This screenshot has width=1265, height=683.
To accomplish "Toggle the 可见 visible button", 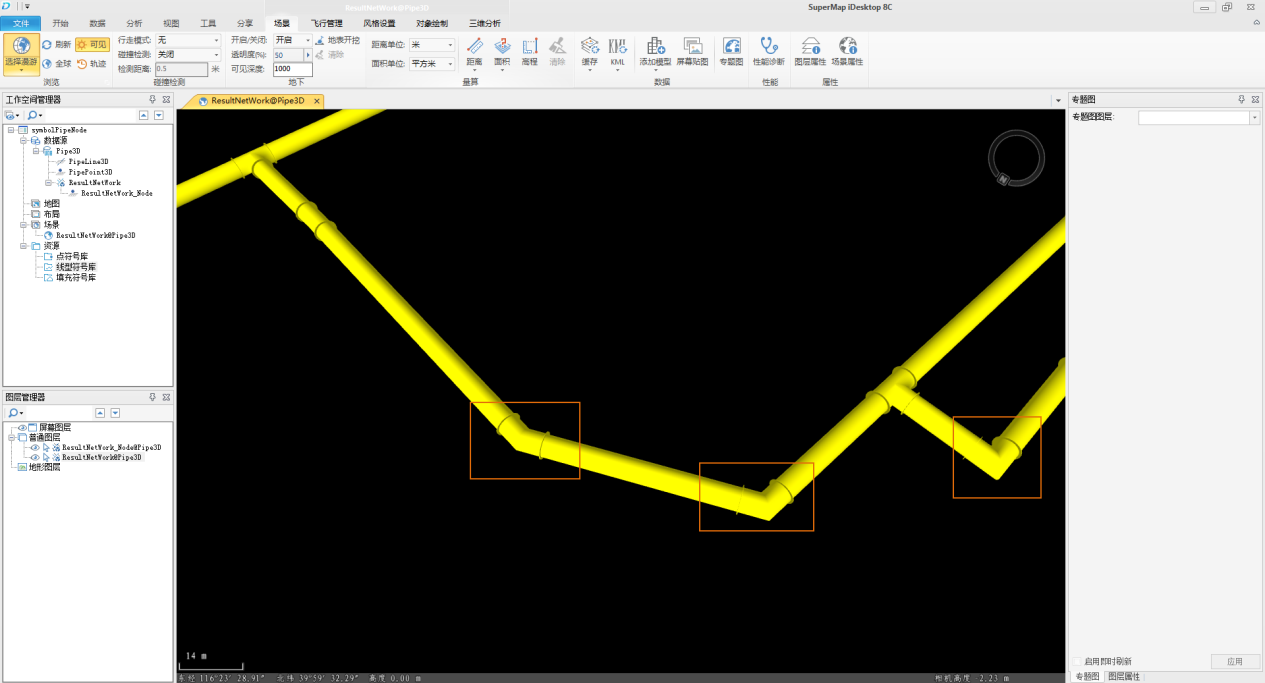I will tap(92, 45).
